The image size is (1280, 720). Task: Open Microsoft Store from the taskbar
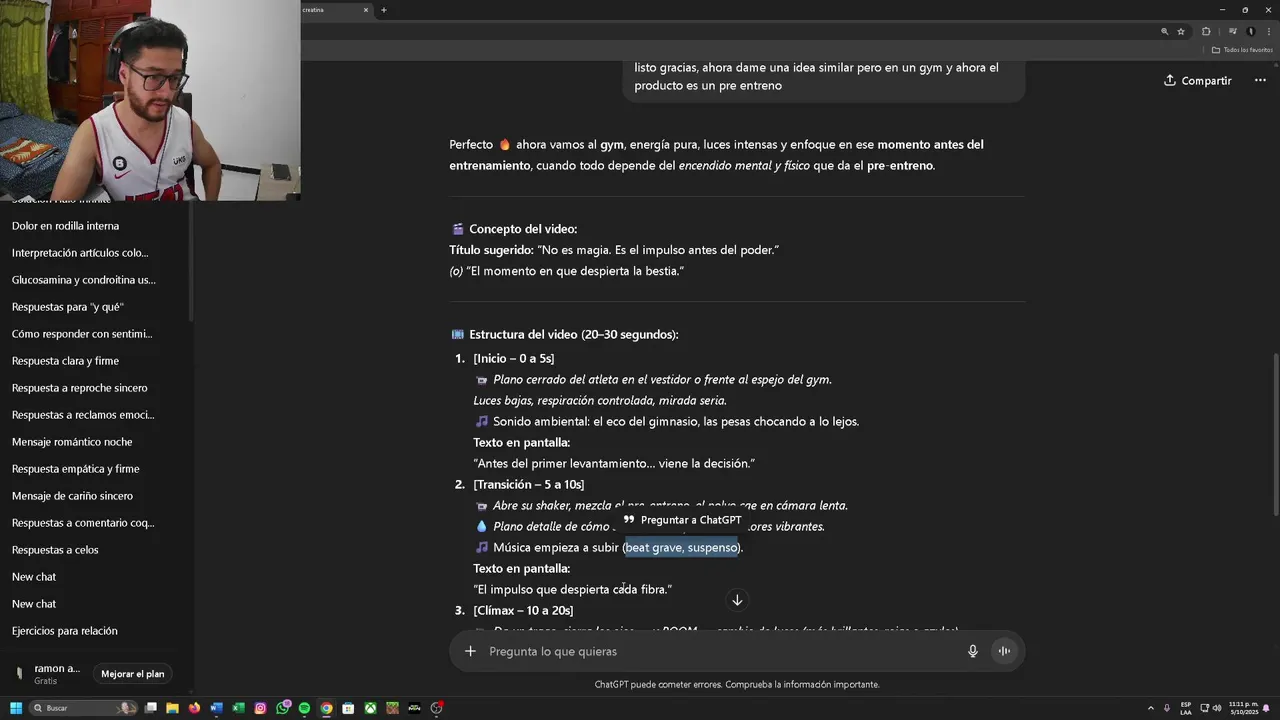[348, 708]
